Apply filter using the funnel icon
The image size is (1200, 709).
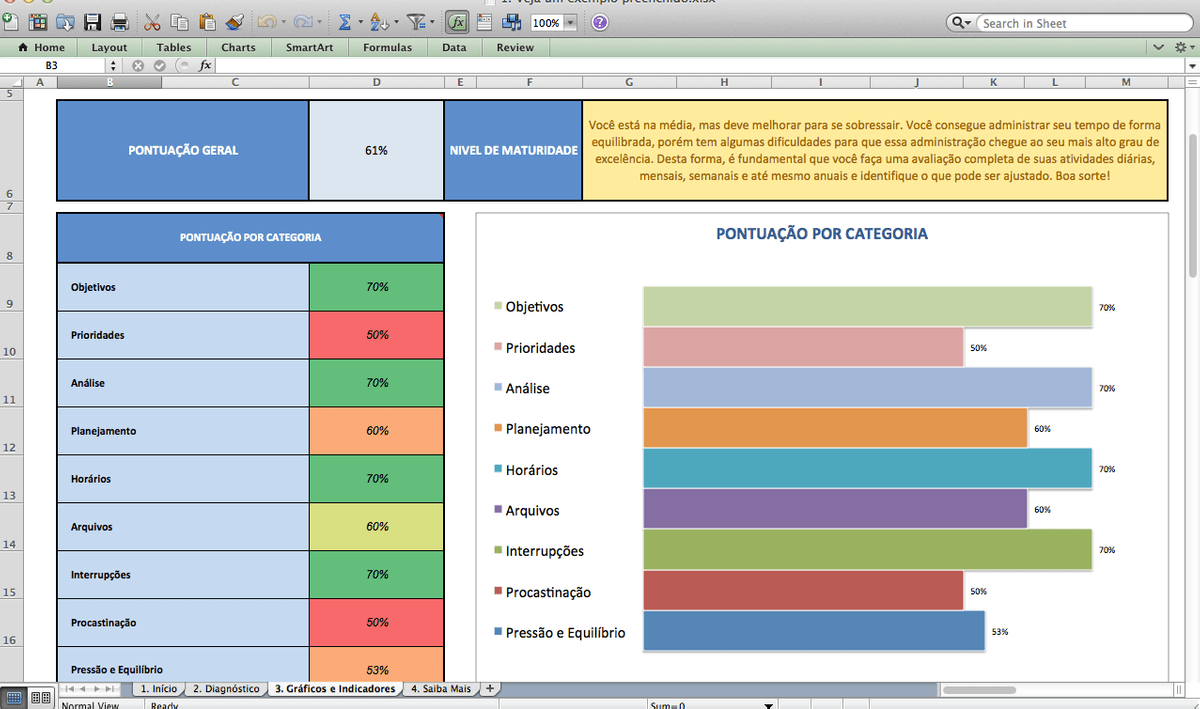[x=418, y=21]
